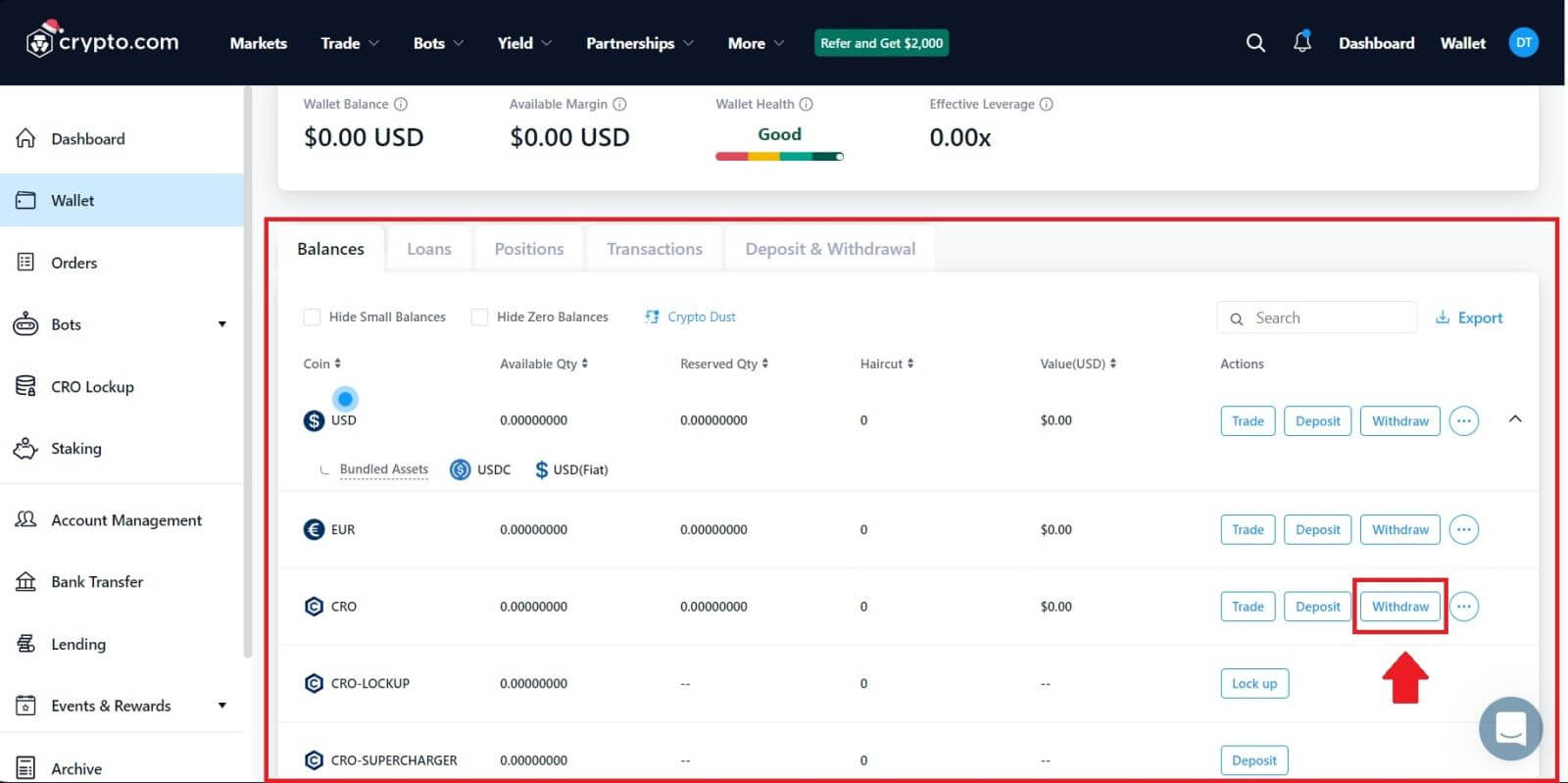Sort table by Value(USD)
Screen dimensions: 1568x783
(x=1078, y=364)
